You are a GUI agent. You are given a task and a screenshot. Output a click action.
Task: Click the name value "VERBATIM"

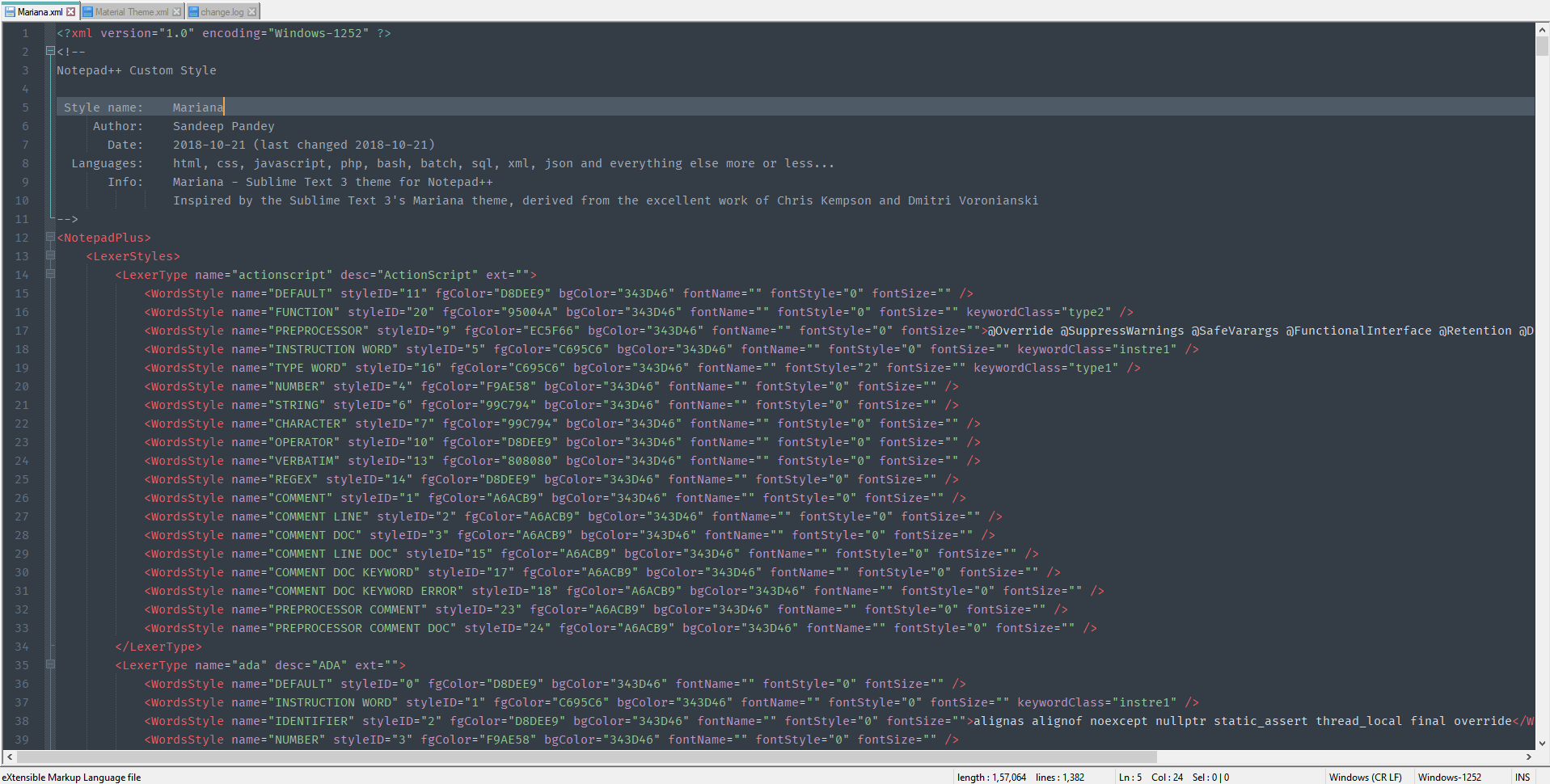[x=304, y=461]
